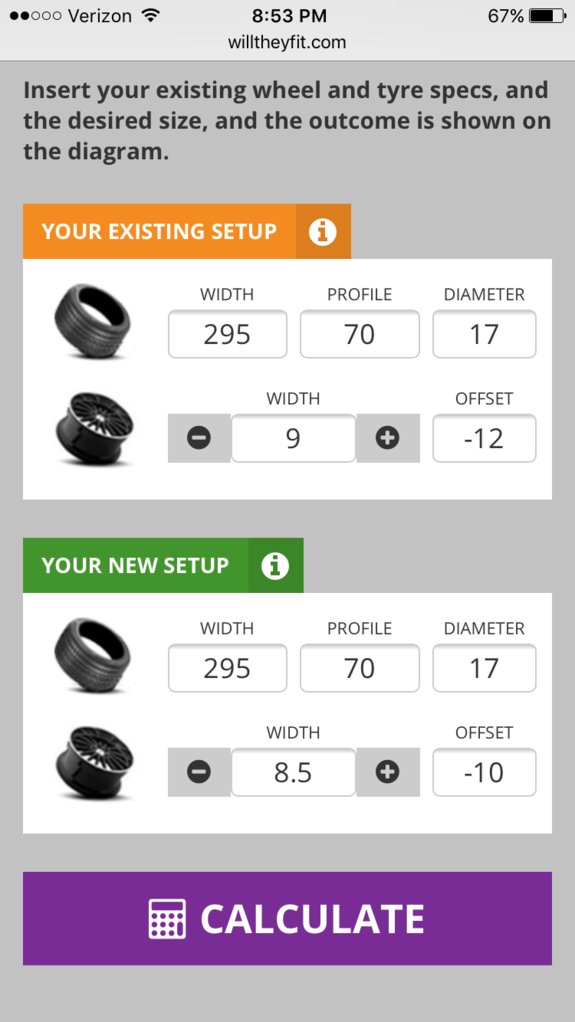
Task: Select new wheel offset field showing -10
Action: point(484,772)
